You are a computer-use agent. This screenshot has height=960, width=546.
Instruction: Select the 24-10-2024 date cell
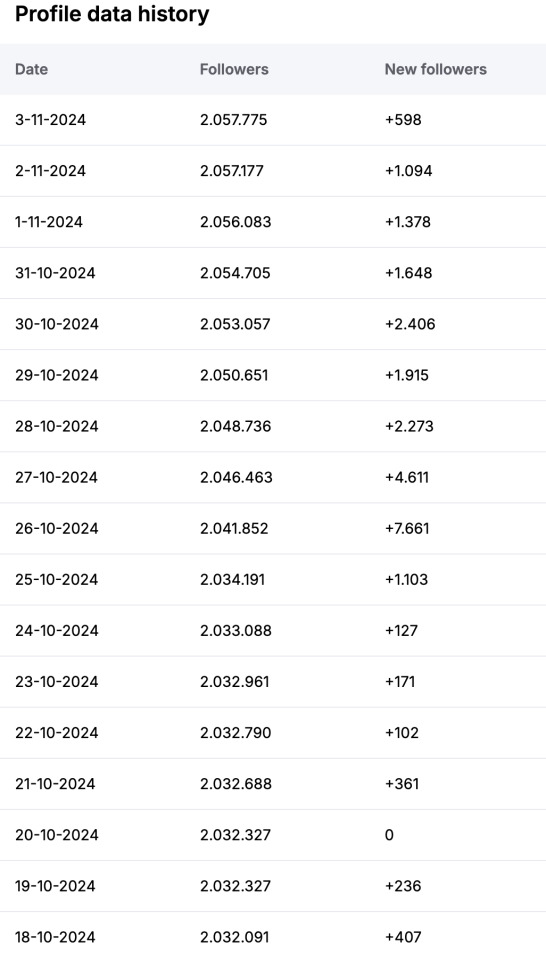point(57,631)
